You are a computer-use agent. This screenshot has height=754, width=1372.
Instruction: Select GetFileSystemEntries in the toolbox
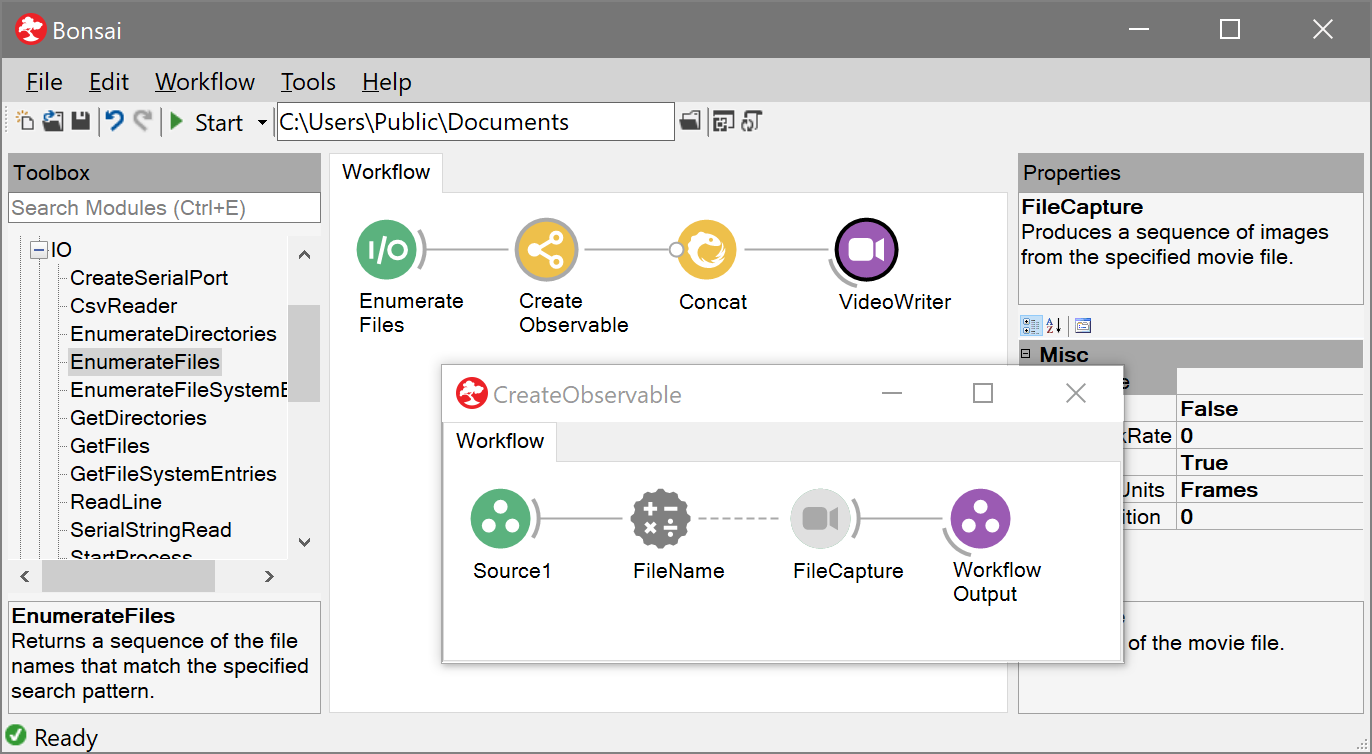[x=173, y=474]
